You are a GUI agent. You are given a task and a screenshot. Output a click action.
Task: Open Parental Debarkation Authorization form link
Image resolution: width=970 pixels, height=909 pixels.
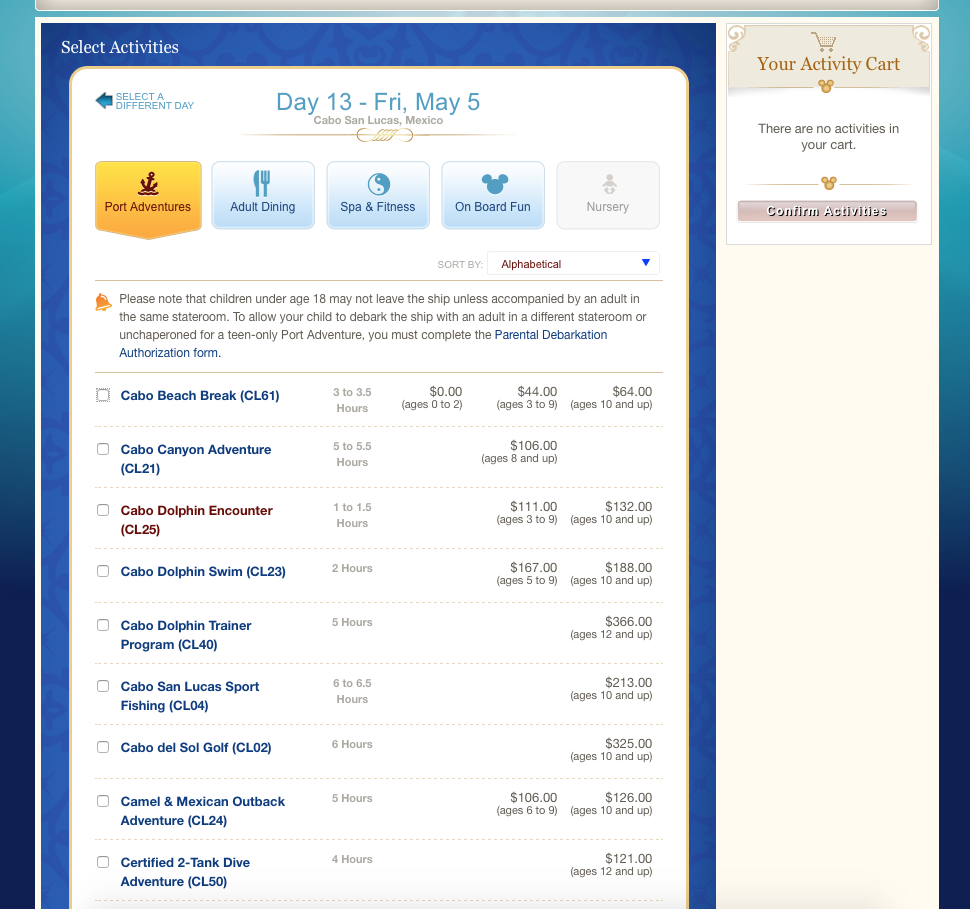tap(363, 343)
